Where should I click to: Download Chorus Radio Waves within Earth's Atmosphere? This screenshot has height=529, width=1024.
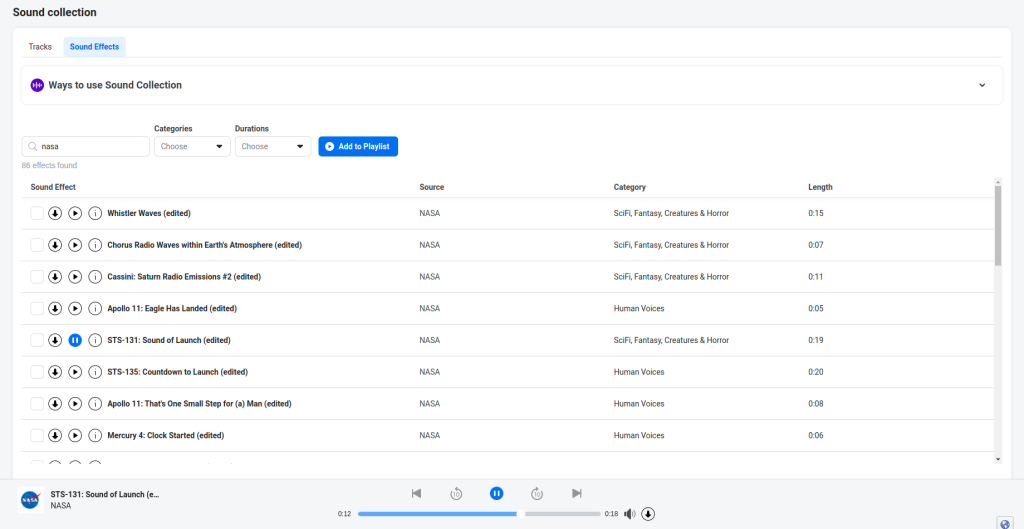tap(56, 245)
